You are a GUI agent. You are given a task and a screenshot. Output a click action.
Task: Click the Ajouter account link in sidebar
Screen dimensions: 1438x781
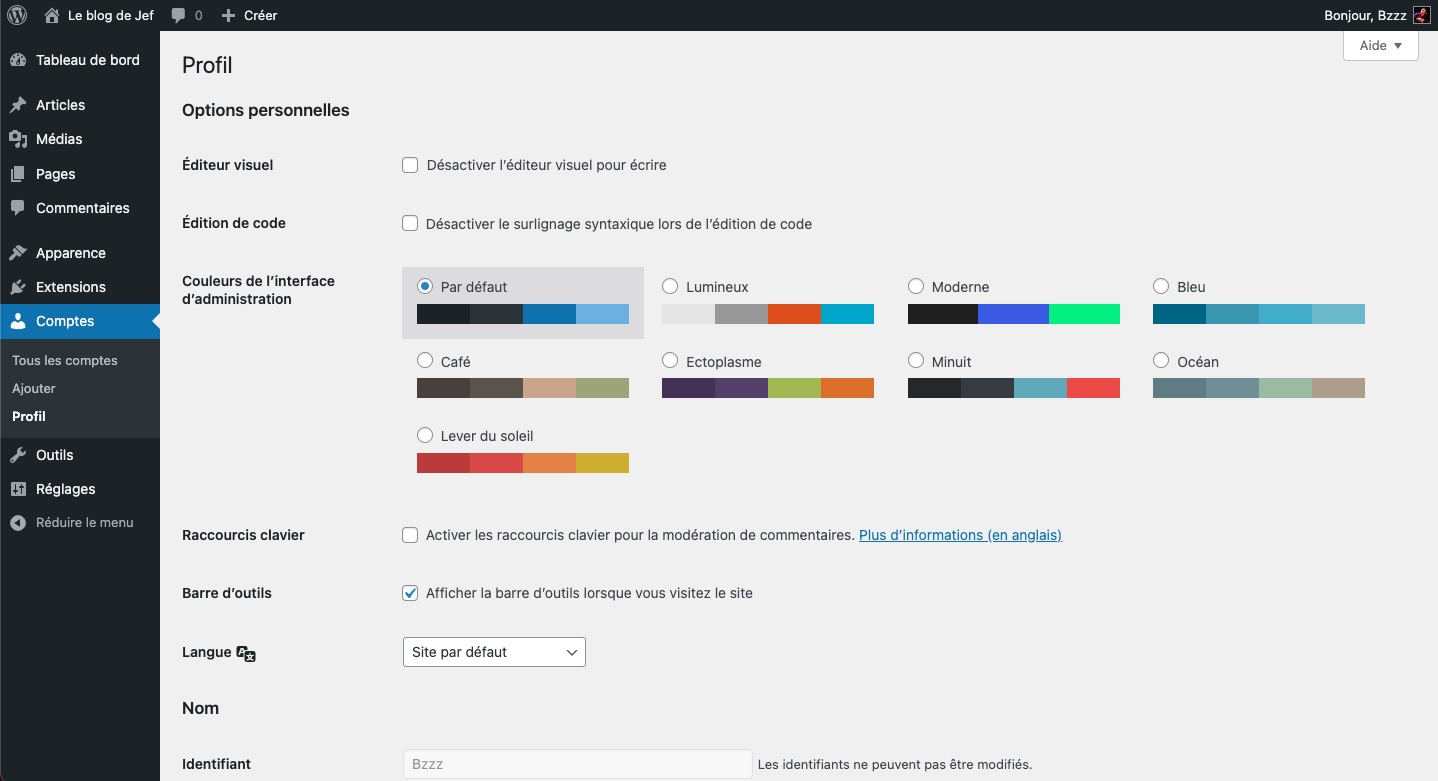click(x=34, y=388)
